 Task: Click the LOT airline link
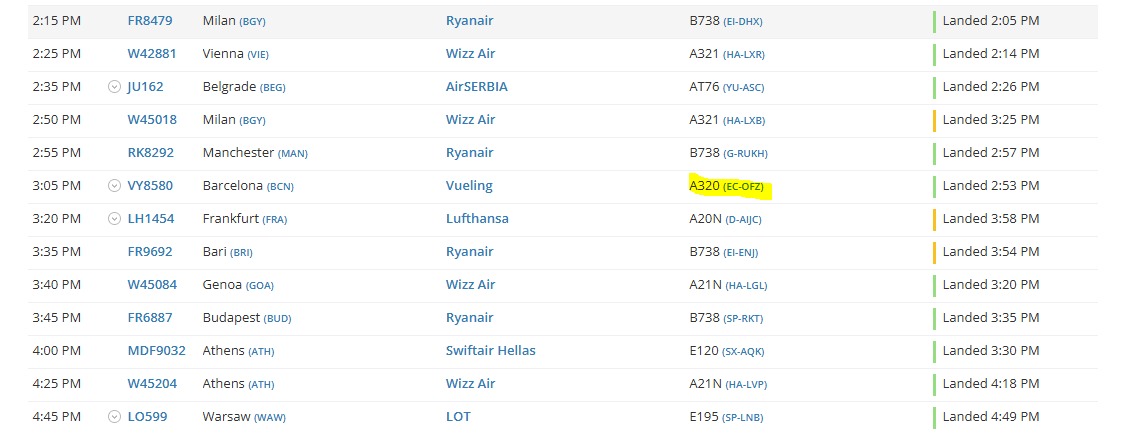click(x=458, y=417)
